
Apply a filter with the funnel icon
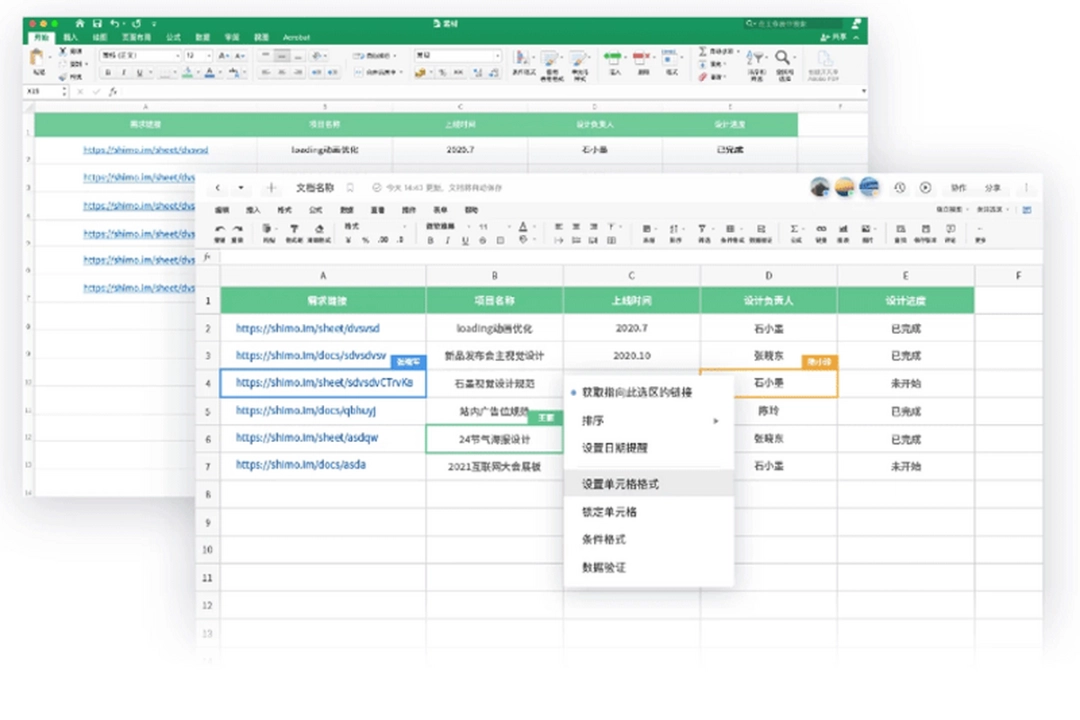coord(703,230)
